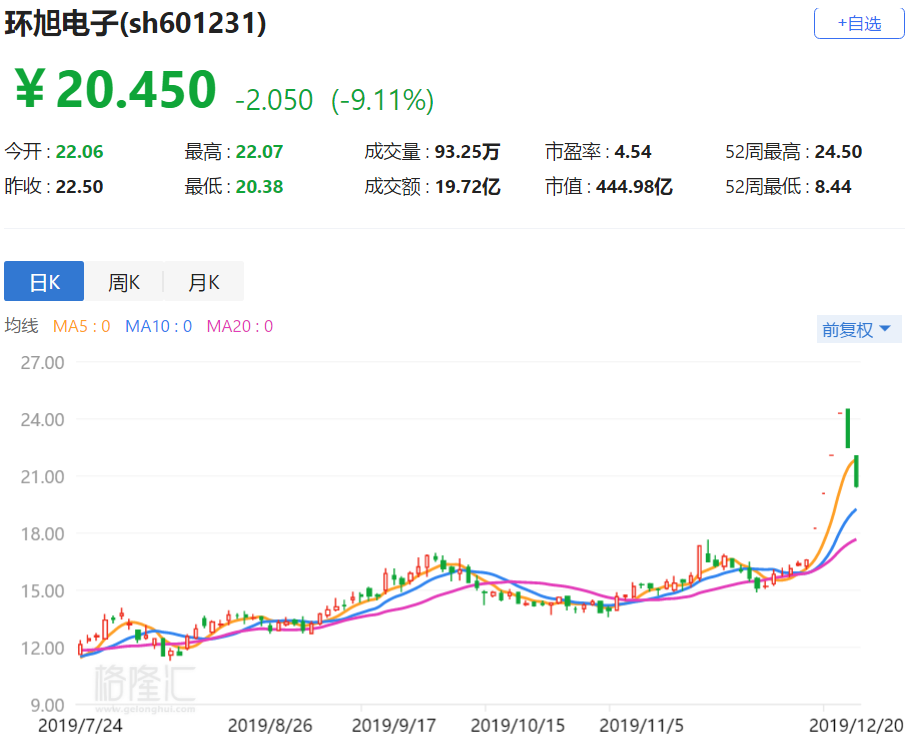917x741 pixels.
Task: Click the 成交量 value 93.25万
Action: (467, 152)
